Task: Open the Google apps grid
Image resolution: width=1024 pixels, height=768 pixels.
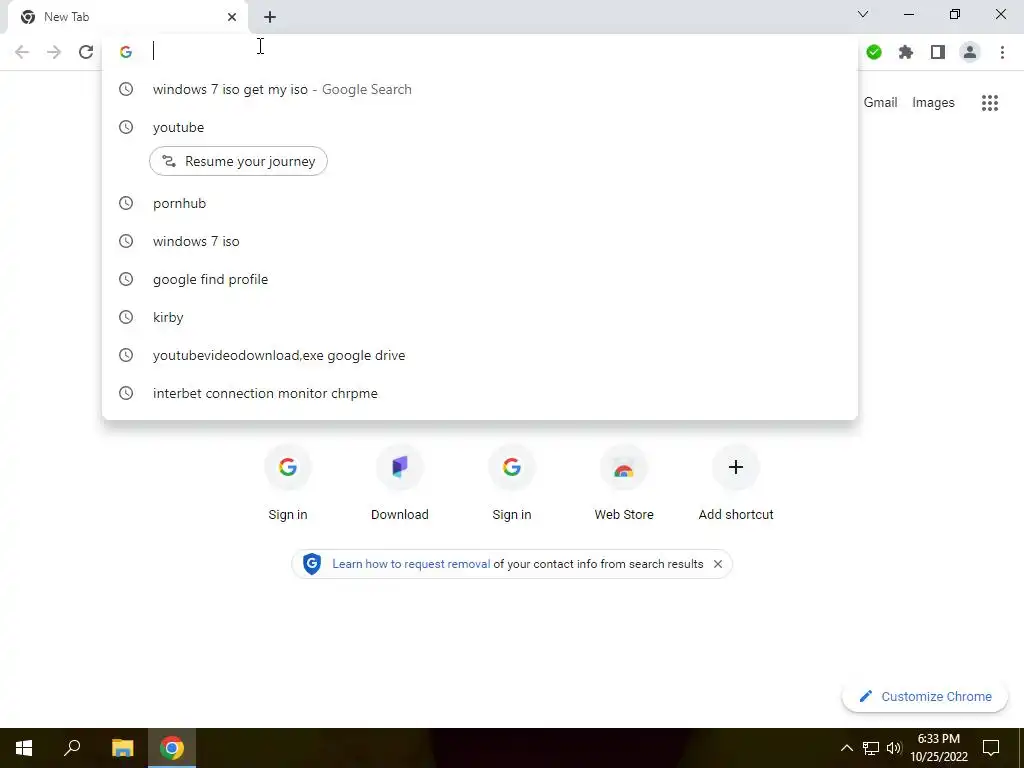Action: point(989,103)
